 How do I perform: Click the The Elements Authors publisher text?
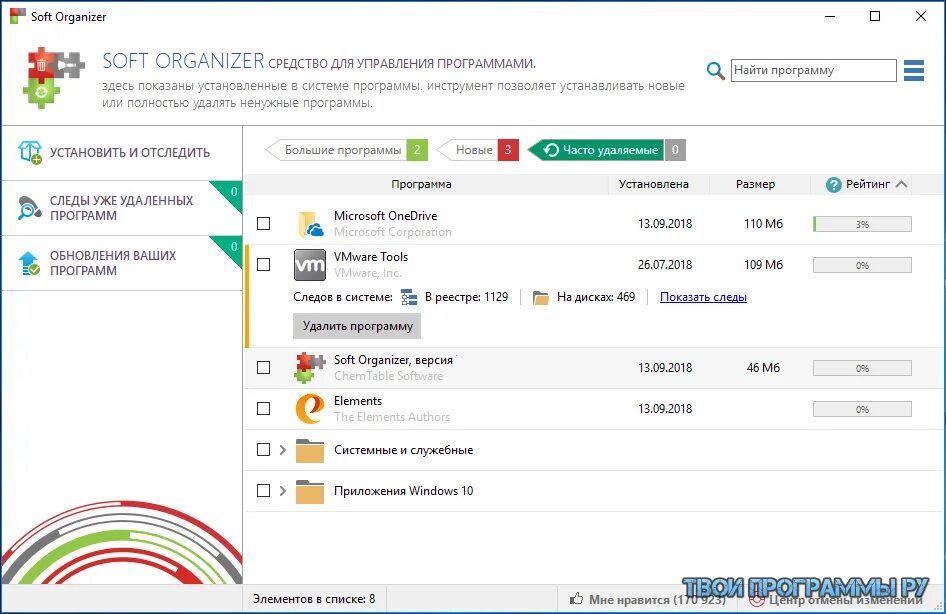[392, 417]
